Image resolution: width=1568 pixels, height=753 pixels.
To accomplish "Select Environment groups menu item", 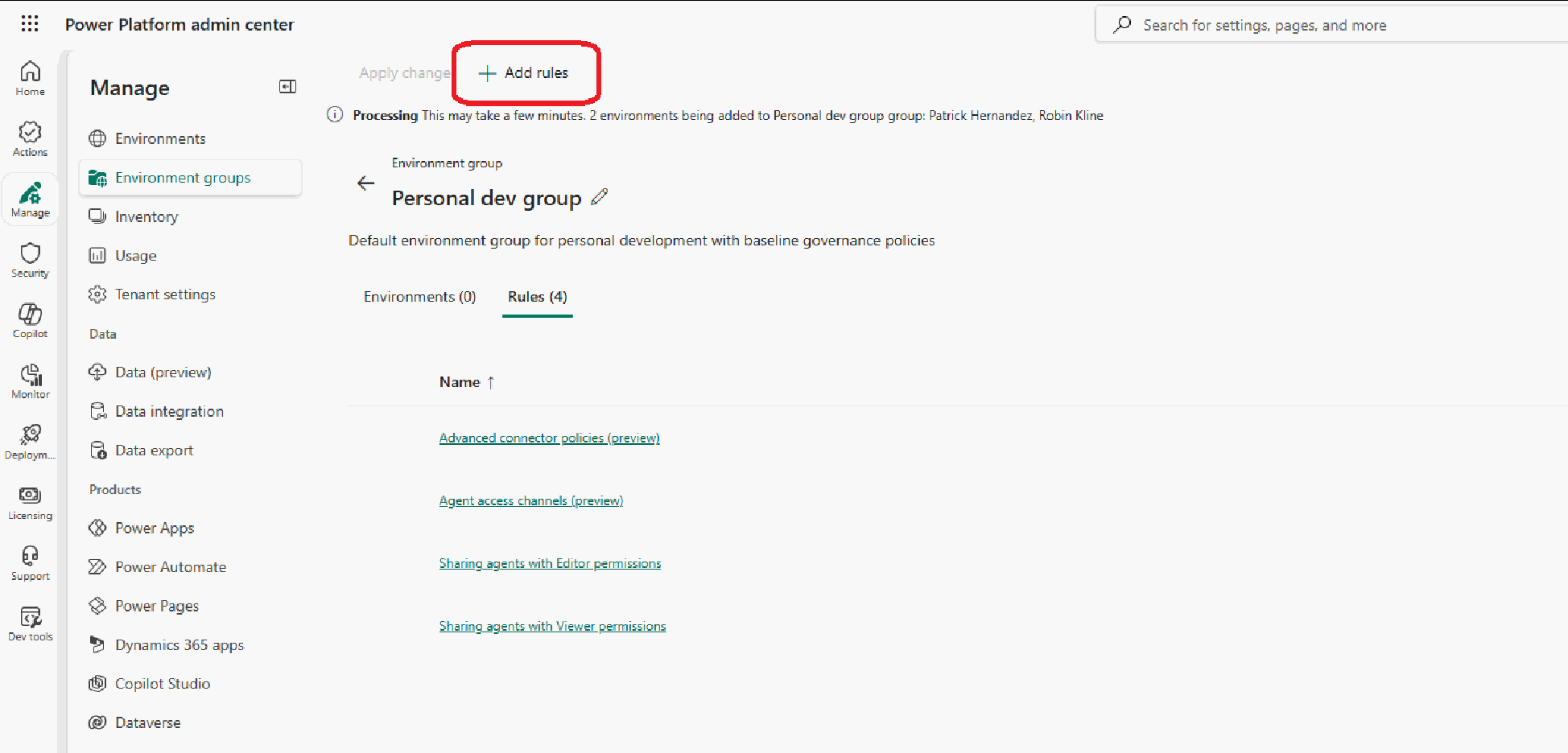I will pyautogui.click(x=190, y=178).
